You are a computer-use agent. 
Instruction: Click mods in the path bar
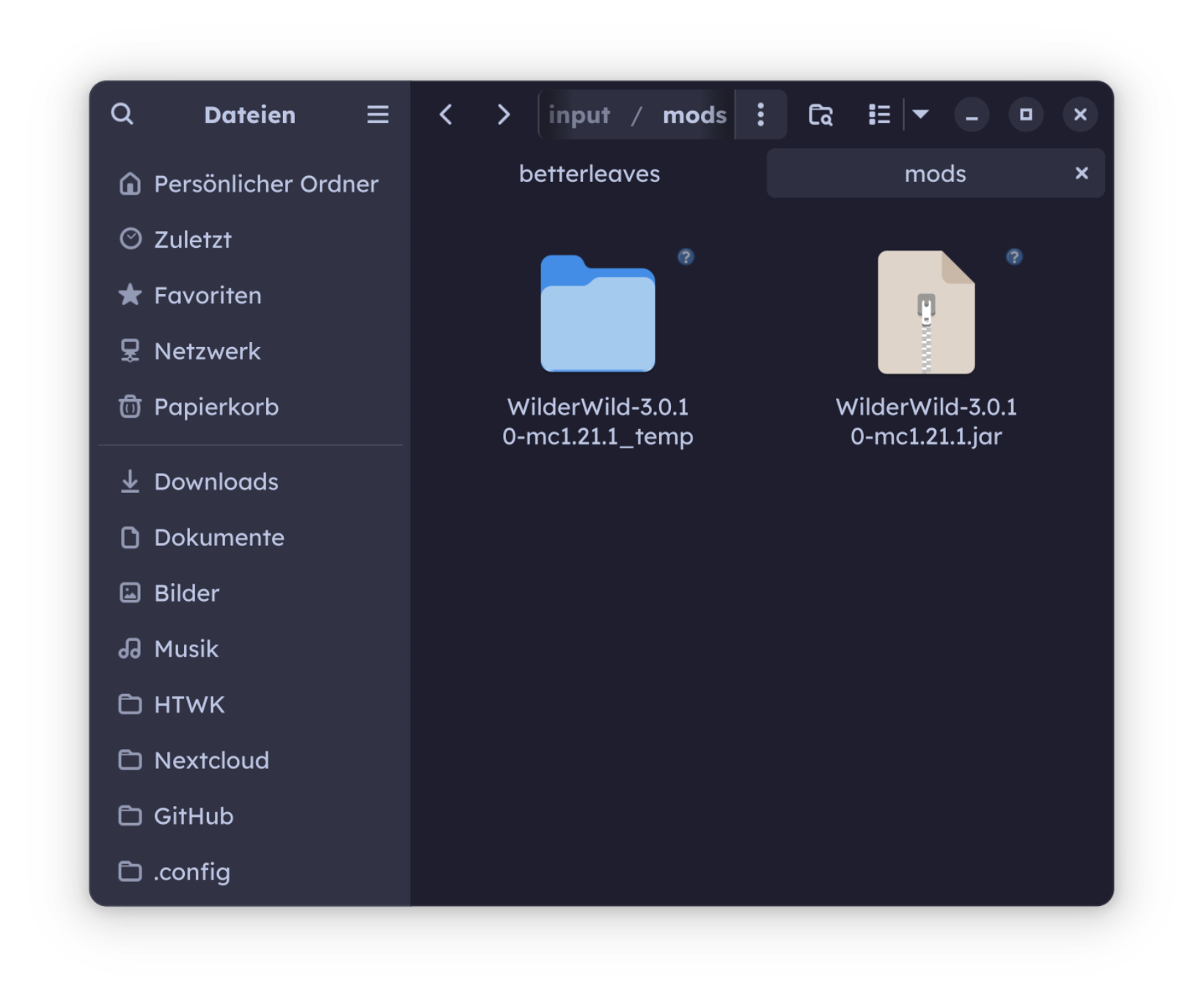[x=694, y=115]
